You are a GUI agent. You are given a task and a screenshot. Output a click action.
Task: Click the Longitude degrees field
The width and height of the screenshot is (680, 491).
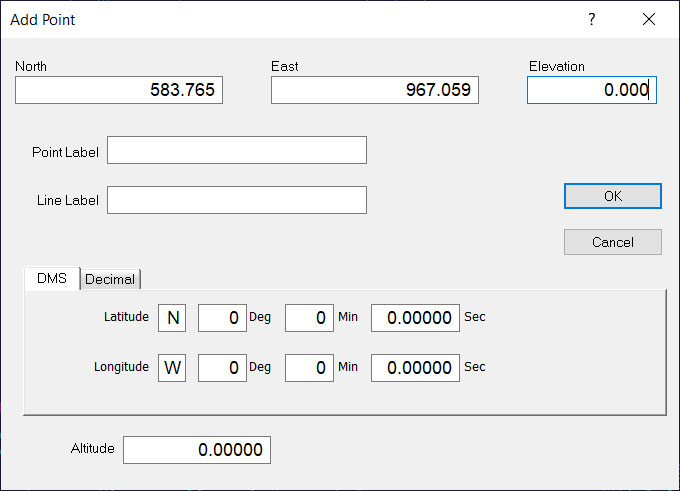click(x=222, y=368)
